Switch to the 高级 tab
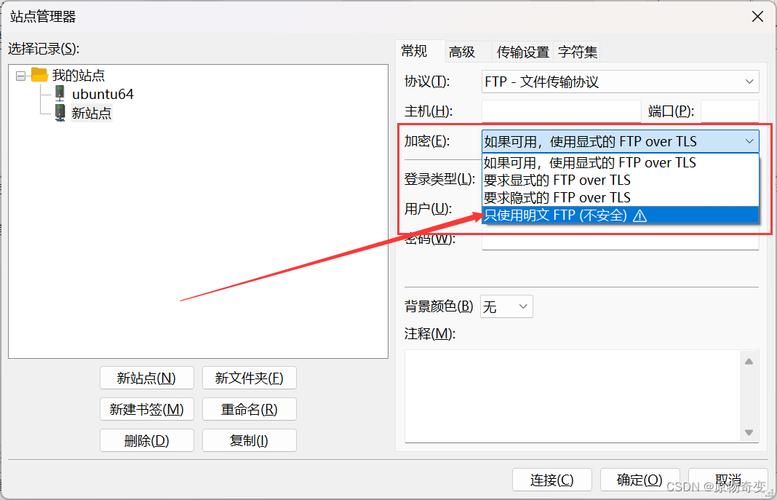777x500 pixels. (462, 52)
